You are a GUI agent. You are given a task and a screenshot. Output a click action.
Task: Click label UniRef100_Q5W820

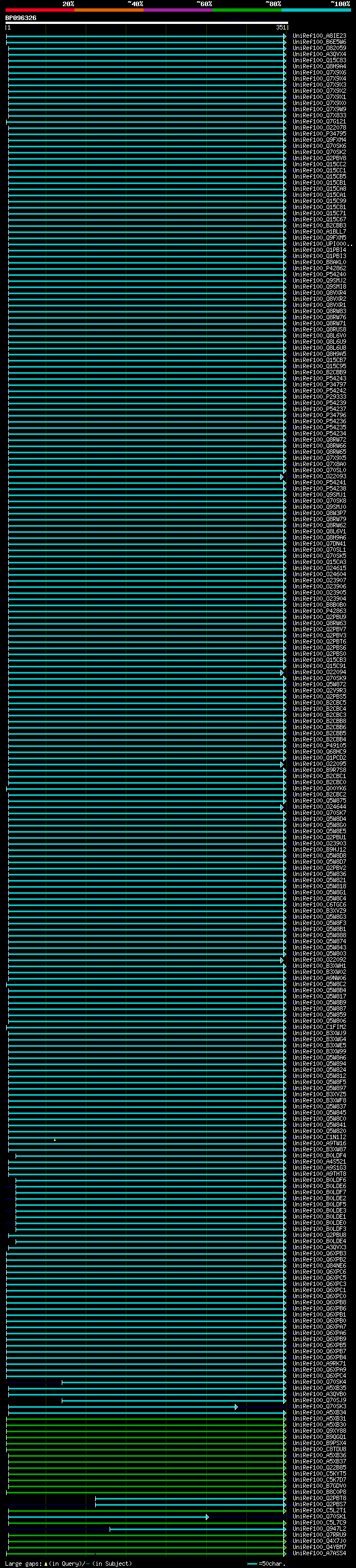tap(319, 1130)
